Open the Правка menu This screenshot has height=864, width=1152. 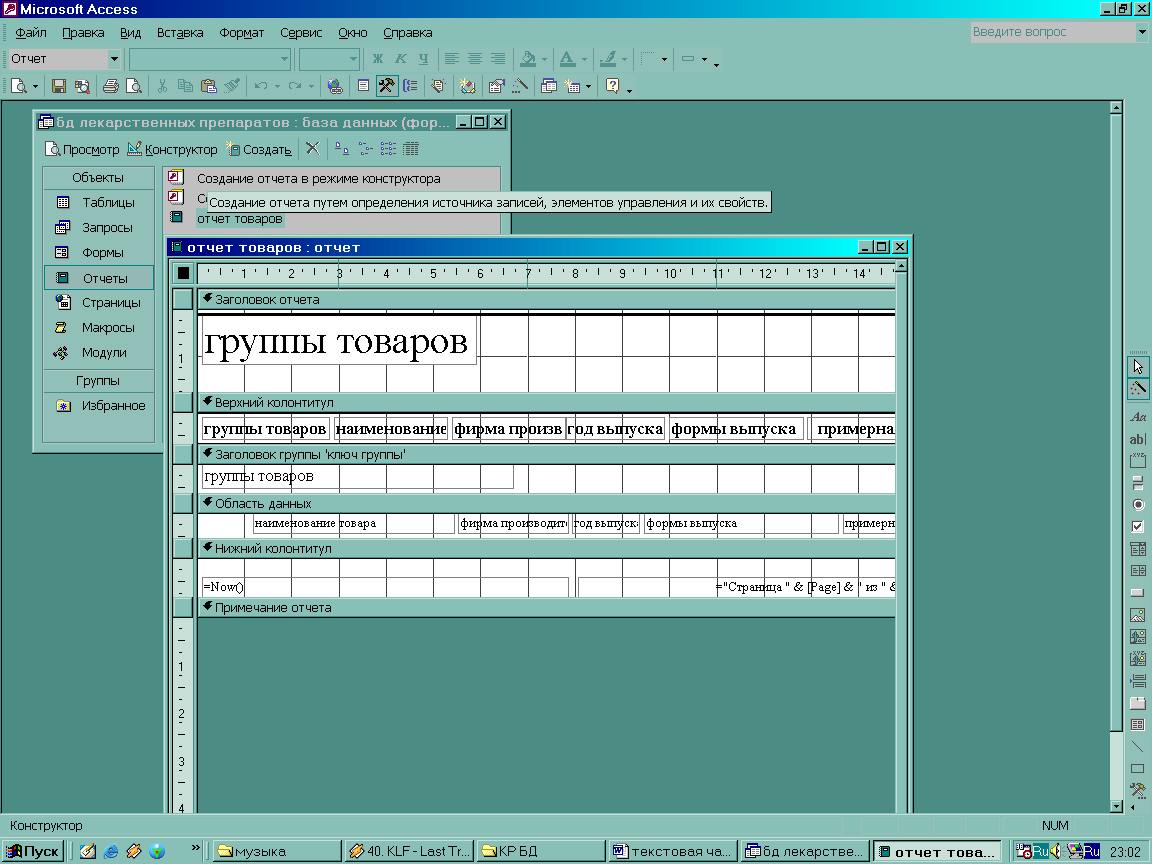click(x=83, y=32)
